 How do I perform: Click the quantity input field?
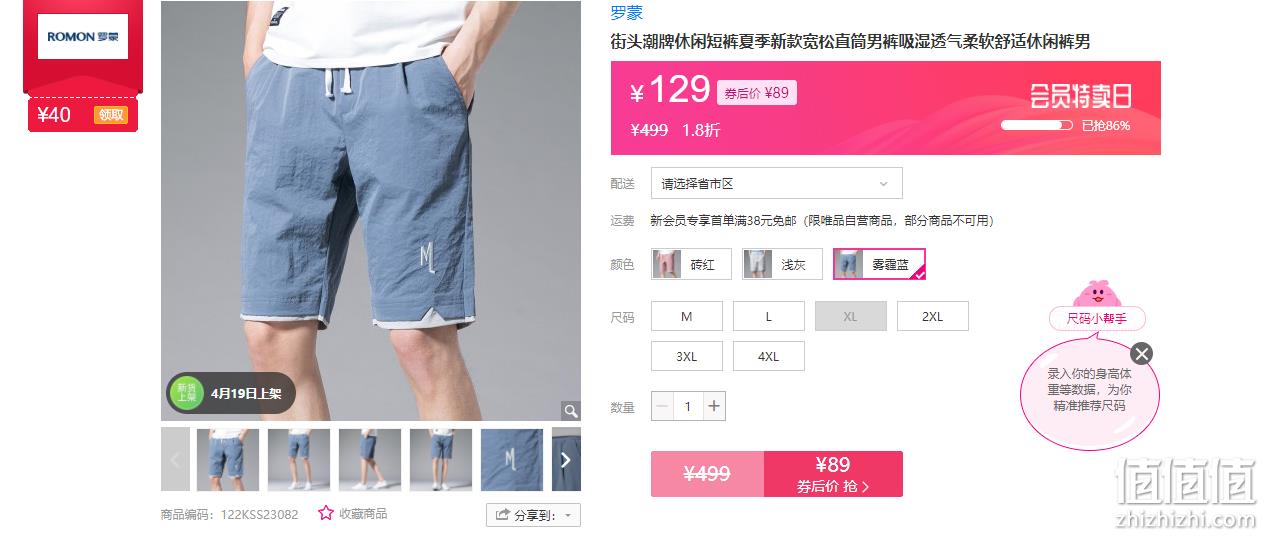(x=688, y=406)
